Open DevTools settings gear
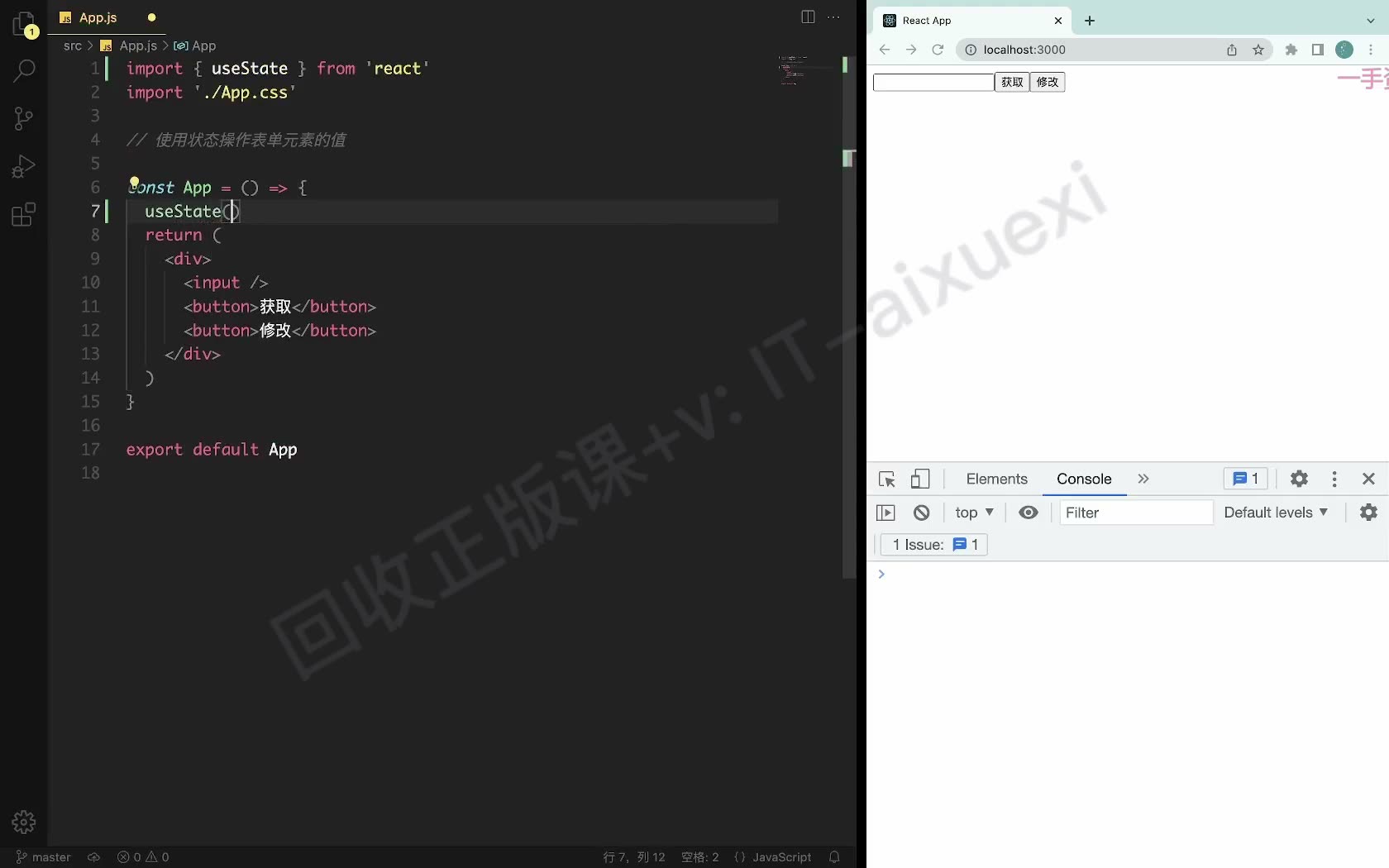 (1300, 479)
